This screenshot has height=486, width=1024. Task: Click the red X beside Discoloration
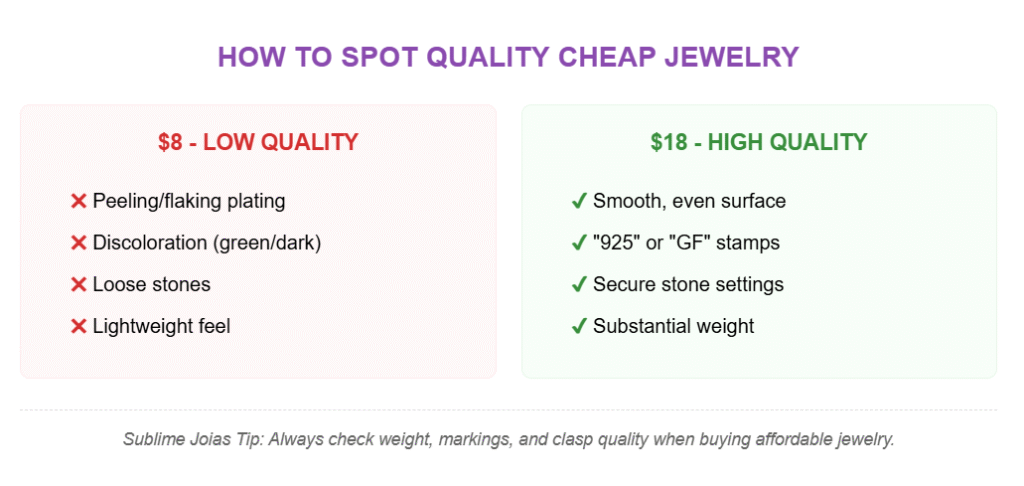point(78,243)
